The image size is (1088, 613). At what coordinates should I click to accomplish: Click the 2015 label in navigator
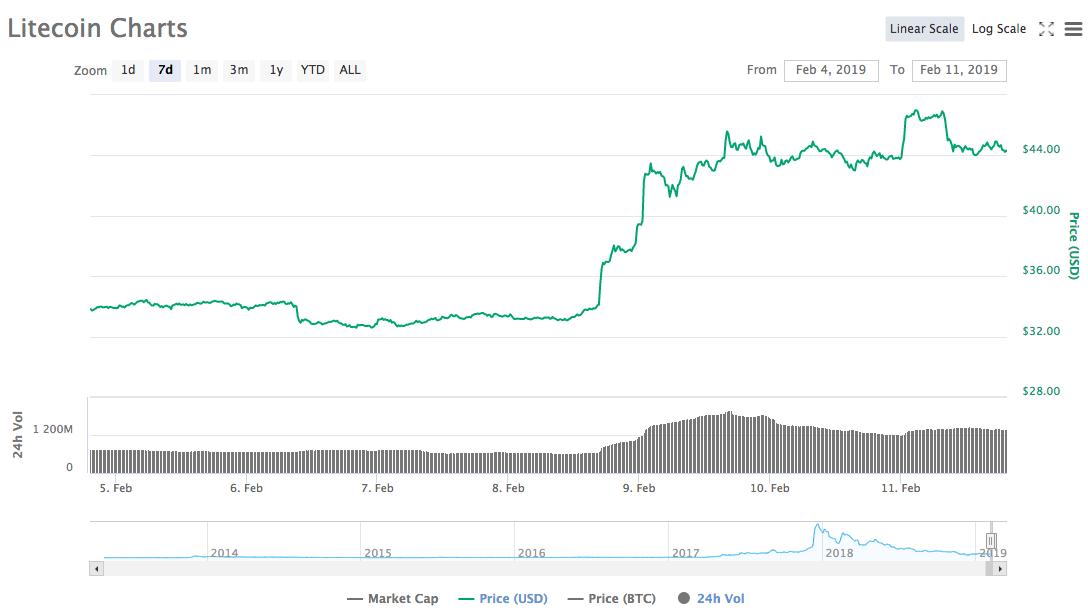[378, 553]
